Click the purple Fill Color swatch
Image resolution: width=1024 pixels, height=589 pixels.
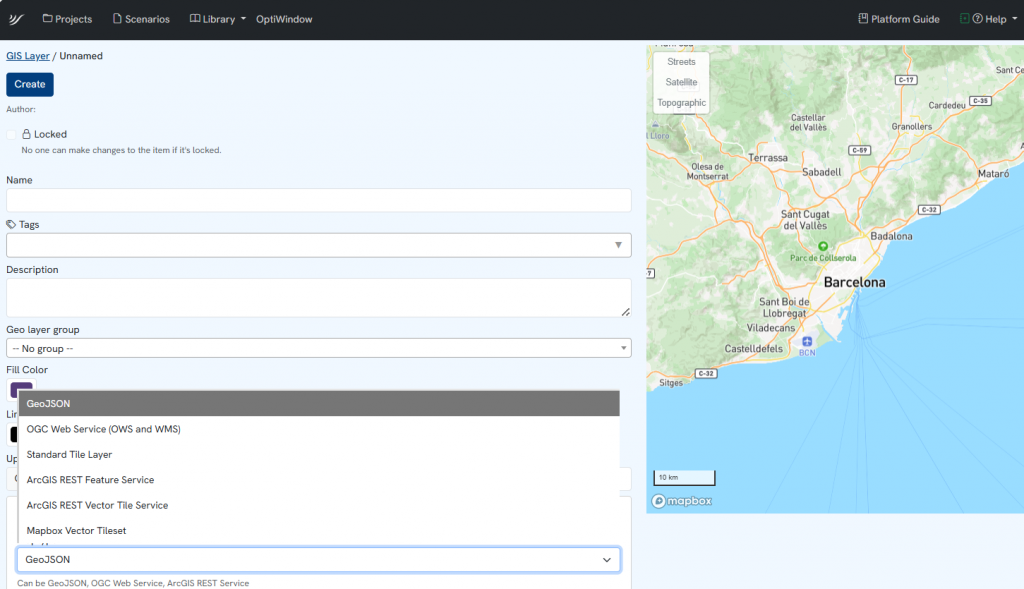(21, 388)
